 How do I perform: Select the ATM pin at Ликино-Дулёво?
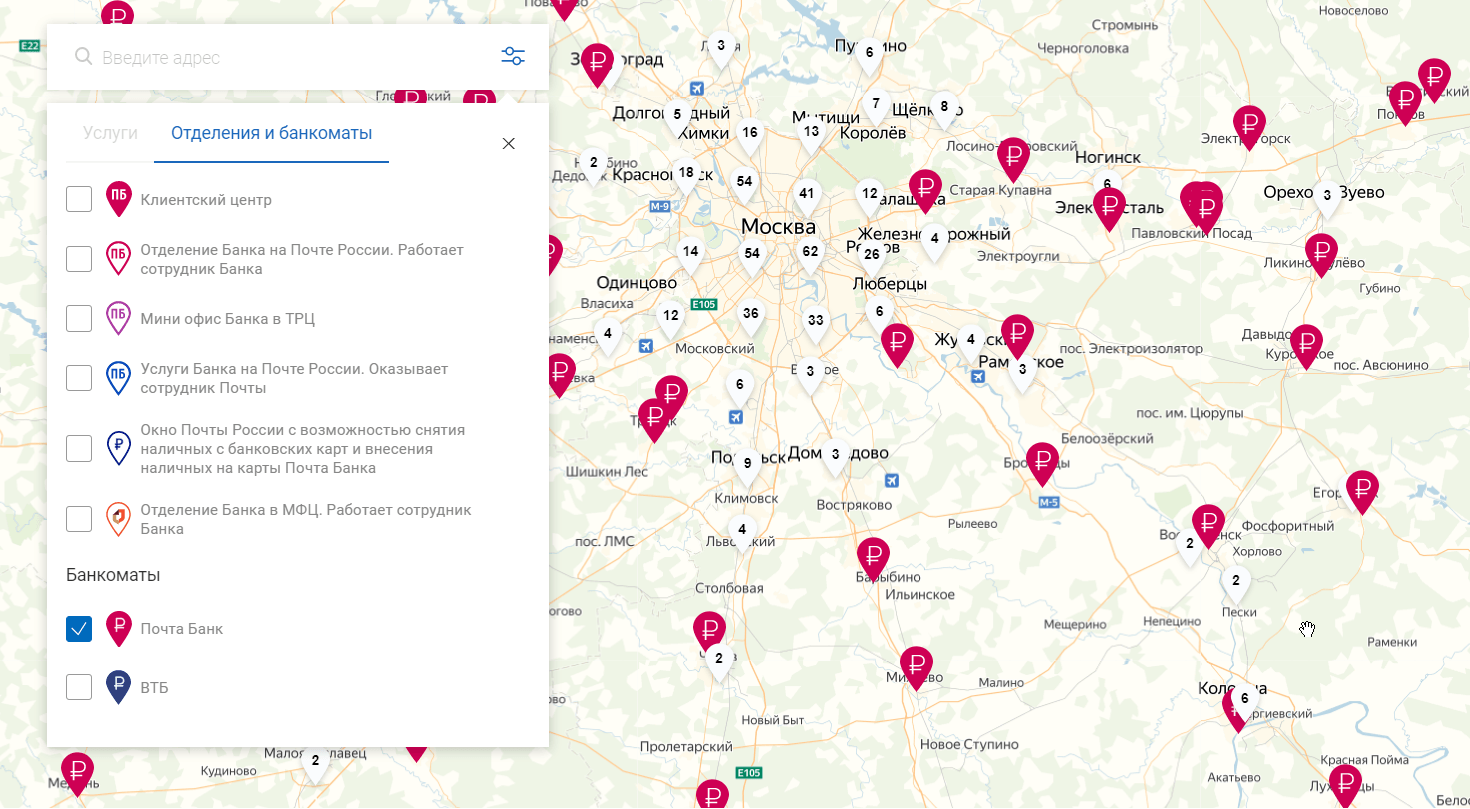[x=1321, y=254]
